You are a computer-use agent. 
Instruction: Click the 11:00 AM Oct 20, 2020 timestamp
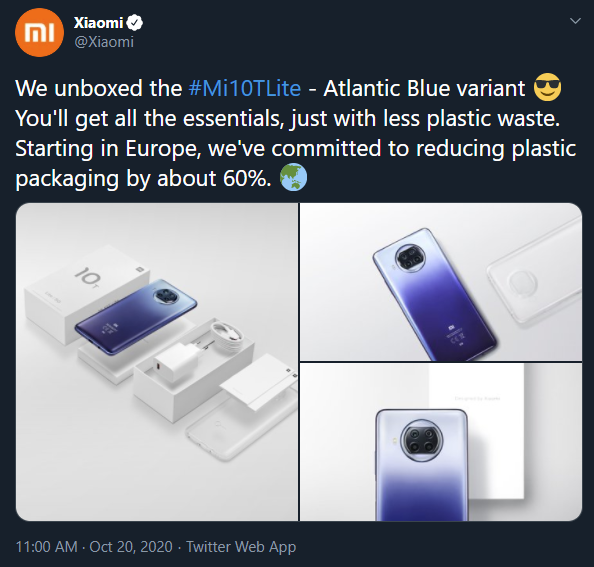click(94, 547)
